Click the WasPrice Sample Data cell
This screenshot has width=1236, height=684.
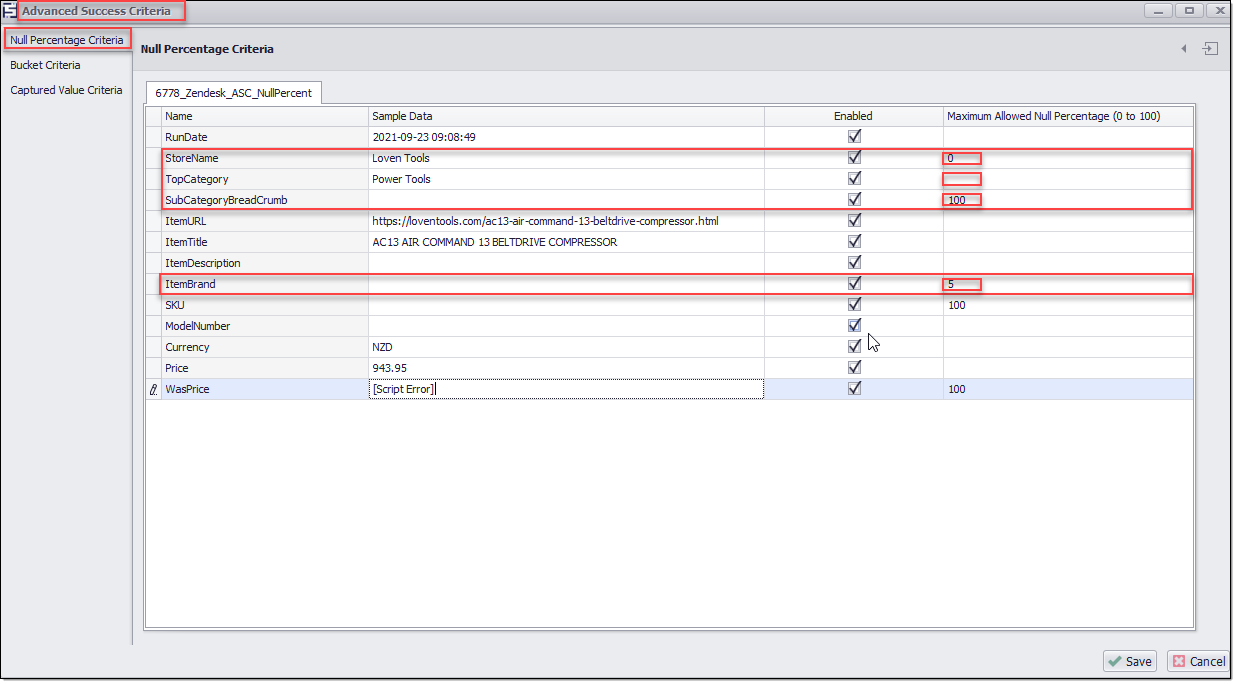pos(566,389)
